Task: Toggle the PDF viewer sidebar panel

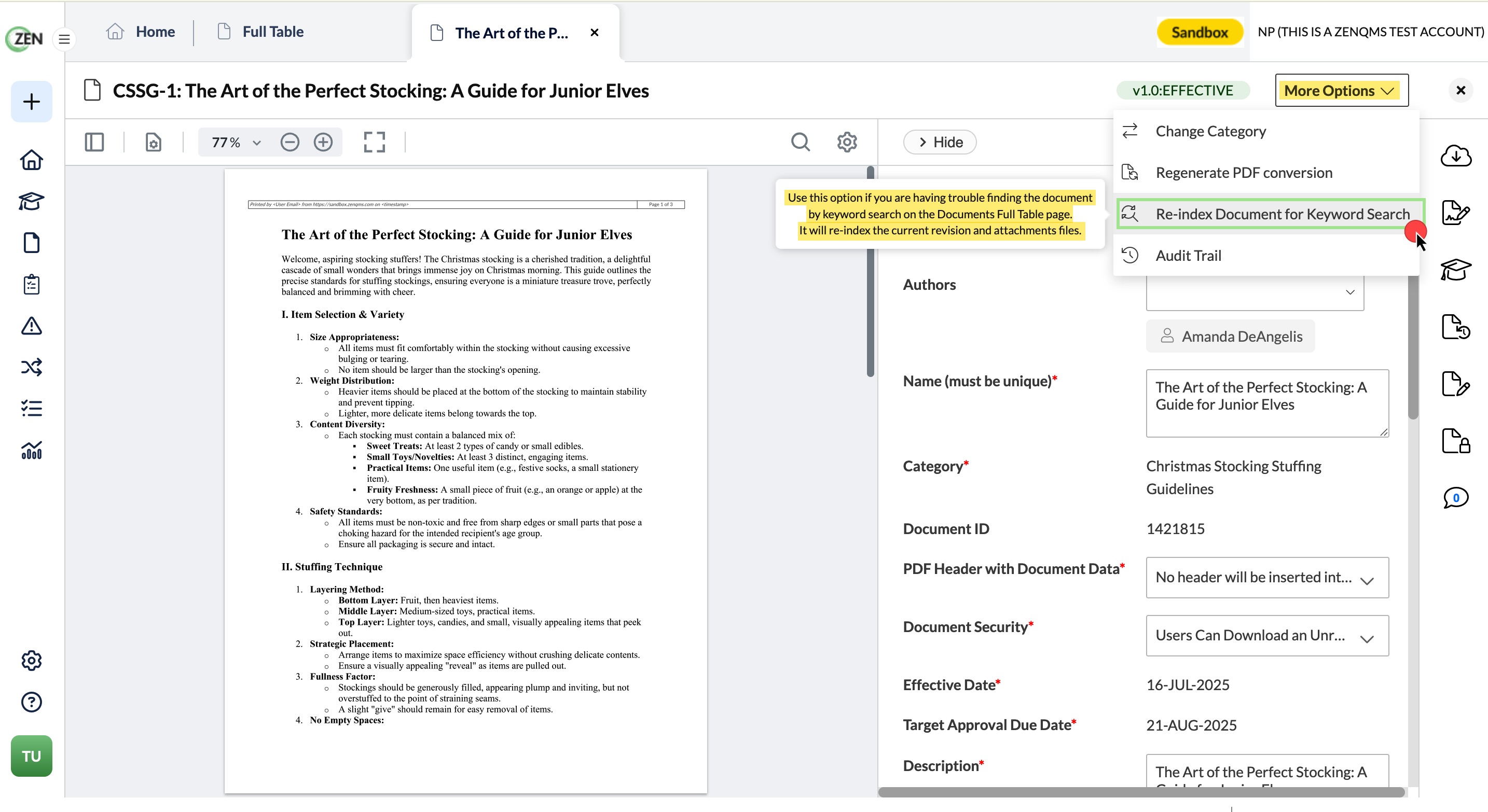Action: click(94, 142)
